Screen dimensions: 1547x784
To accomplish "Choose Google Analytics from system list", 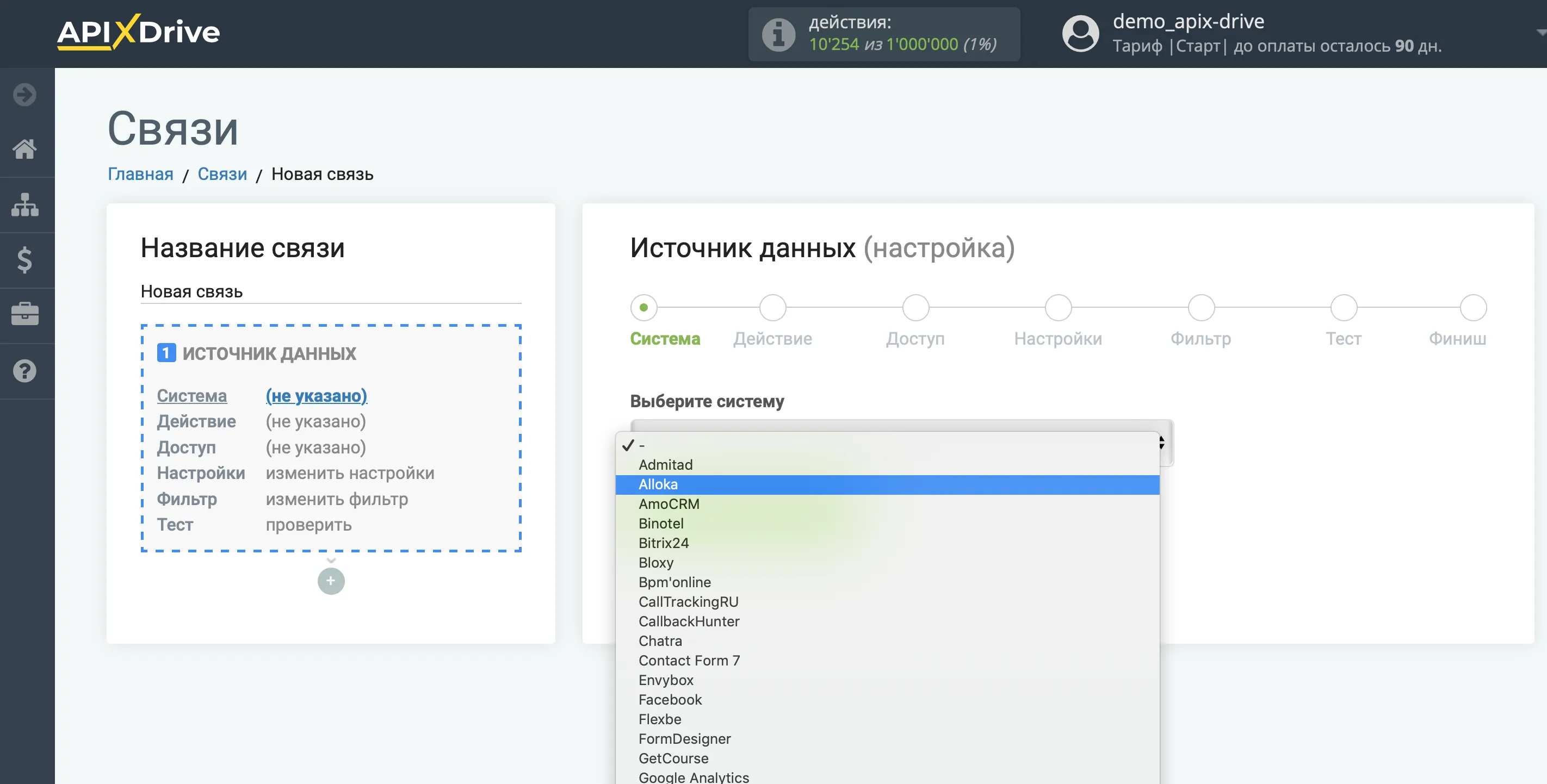I will click(x=887, y=777).
